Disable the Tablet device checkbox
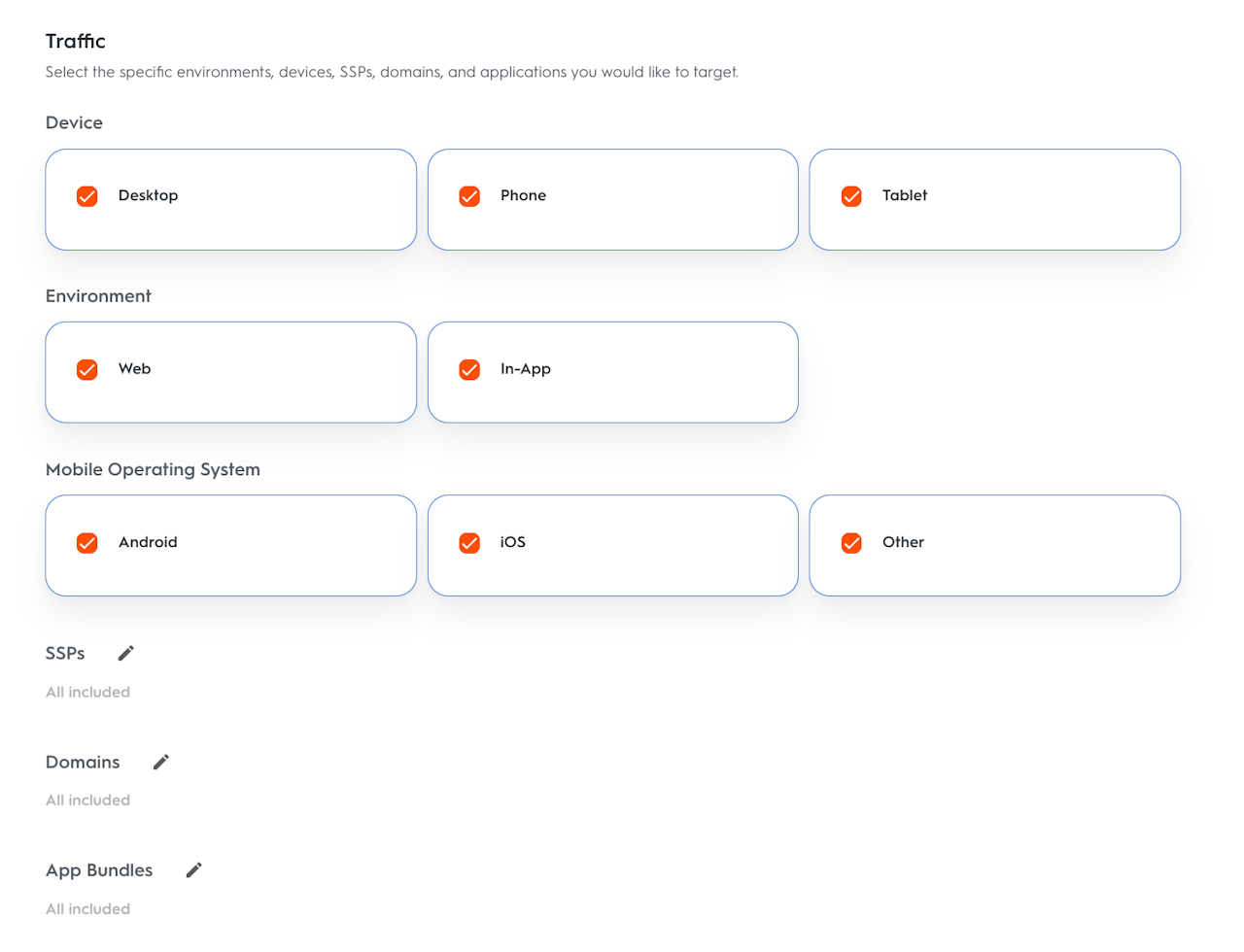This screenshot has height=952, width=1244. tap(851, 196)
